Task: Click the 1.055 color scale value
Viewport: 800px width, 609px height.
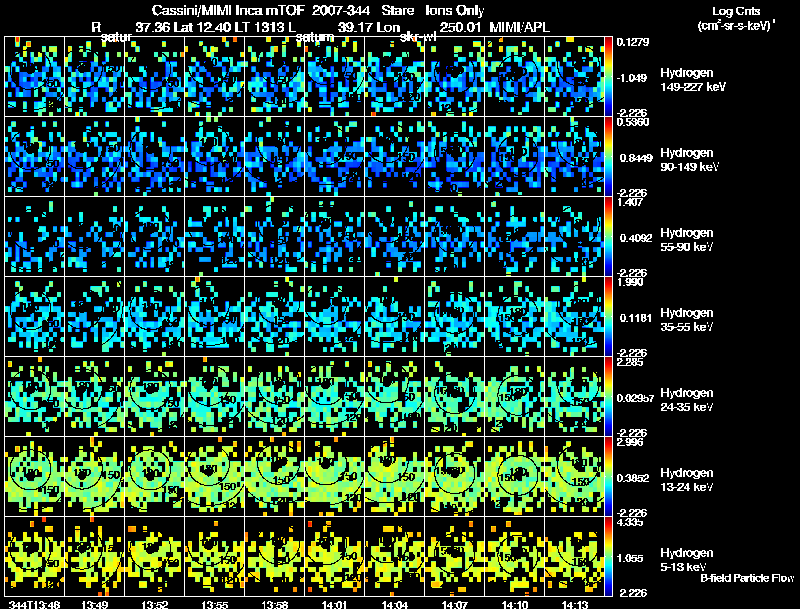Action: point(631,558)
